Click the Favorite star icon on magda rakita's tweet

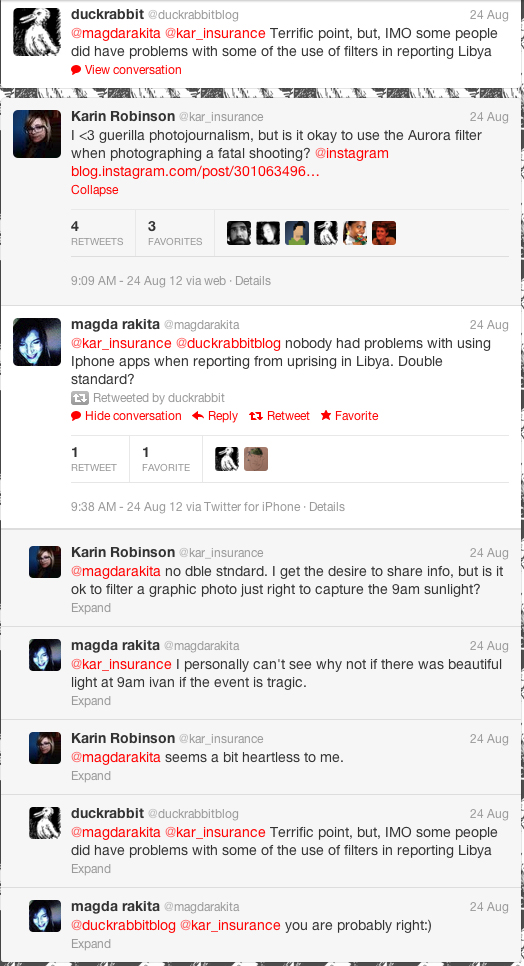coord(326,416)
